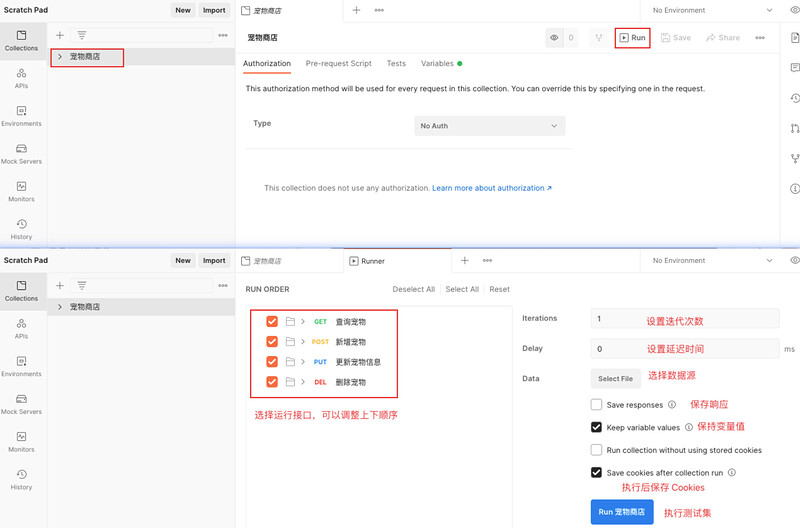800x528 pixels.
Task: Uncheck the 查询宠物 GET request checkbox
Action: point(272,322)
